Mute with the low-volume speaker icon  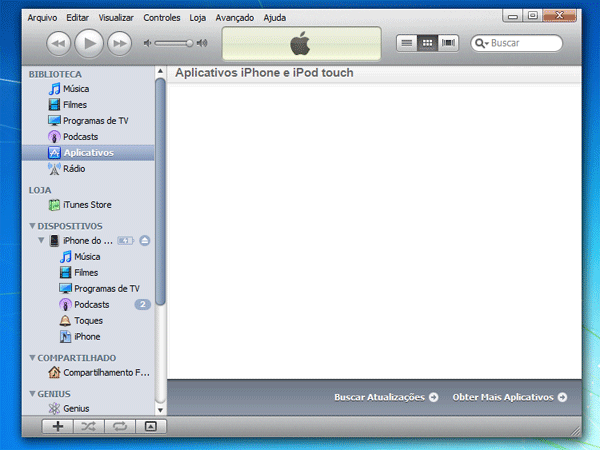147,43
